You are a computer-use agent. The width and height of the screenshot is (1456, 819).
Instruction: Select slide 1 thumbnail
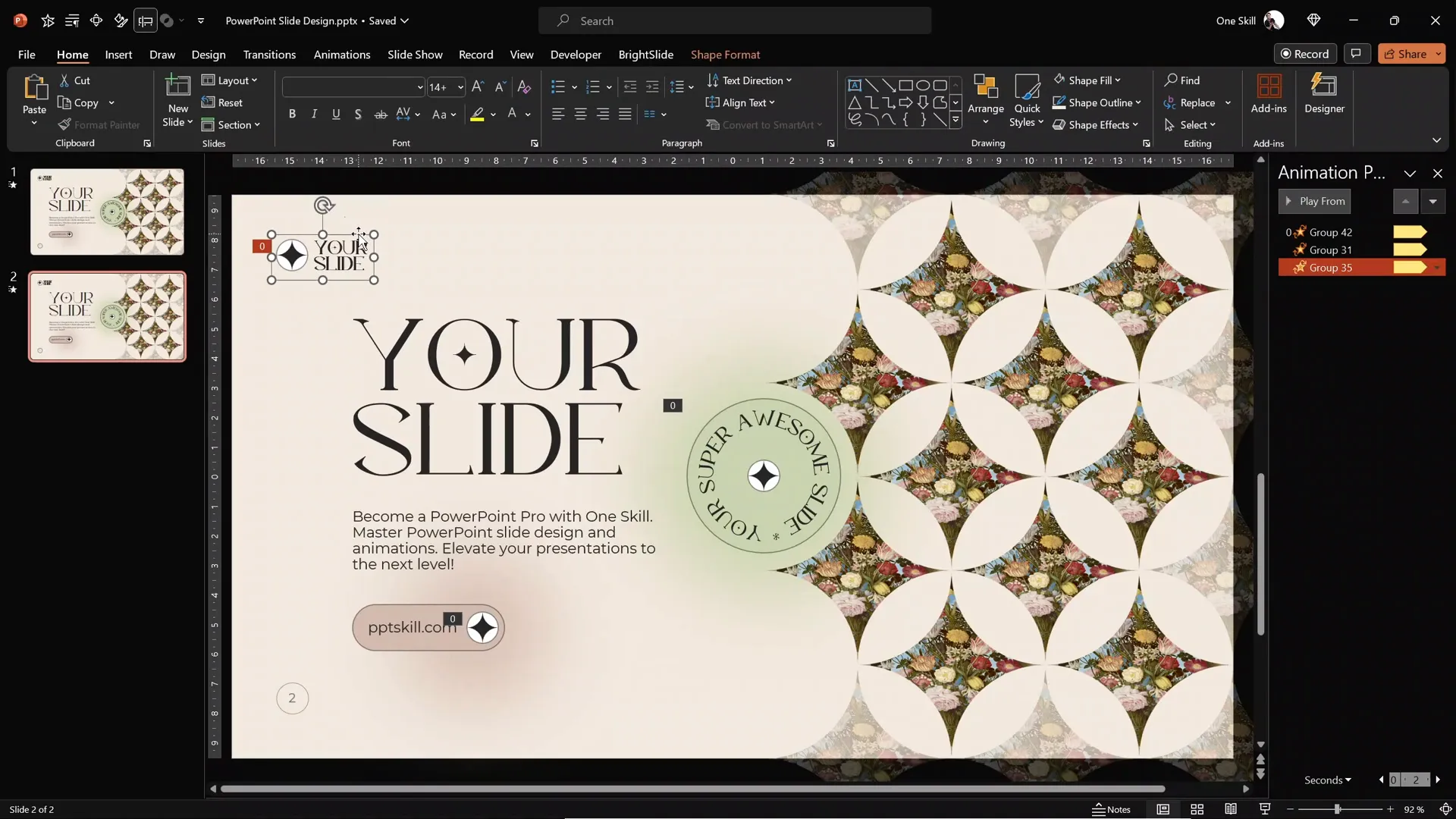(107, 212)
